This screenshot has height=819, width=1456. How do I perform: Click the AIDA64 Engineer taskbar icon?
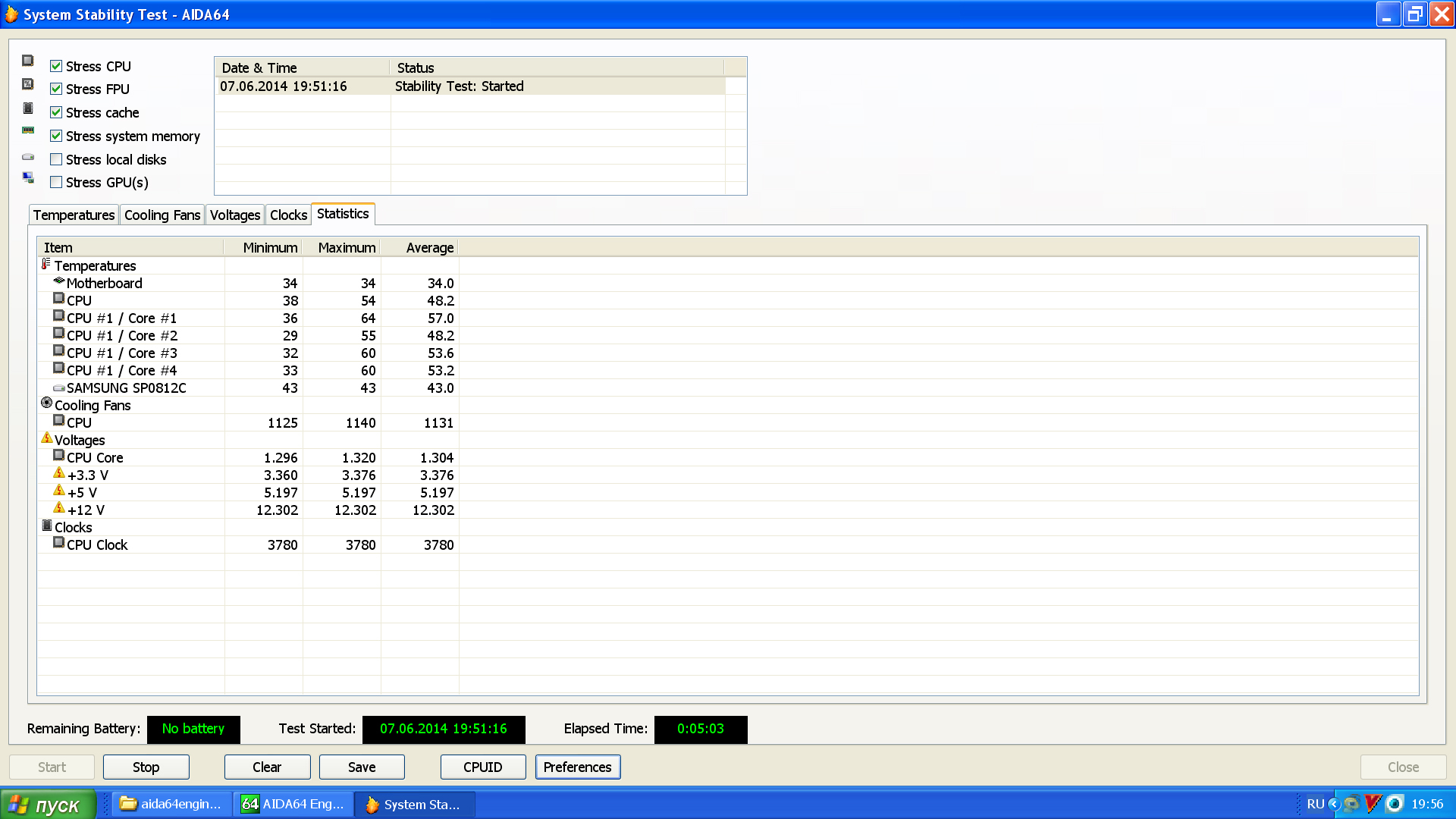(x=250, y=804)
